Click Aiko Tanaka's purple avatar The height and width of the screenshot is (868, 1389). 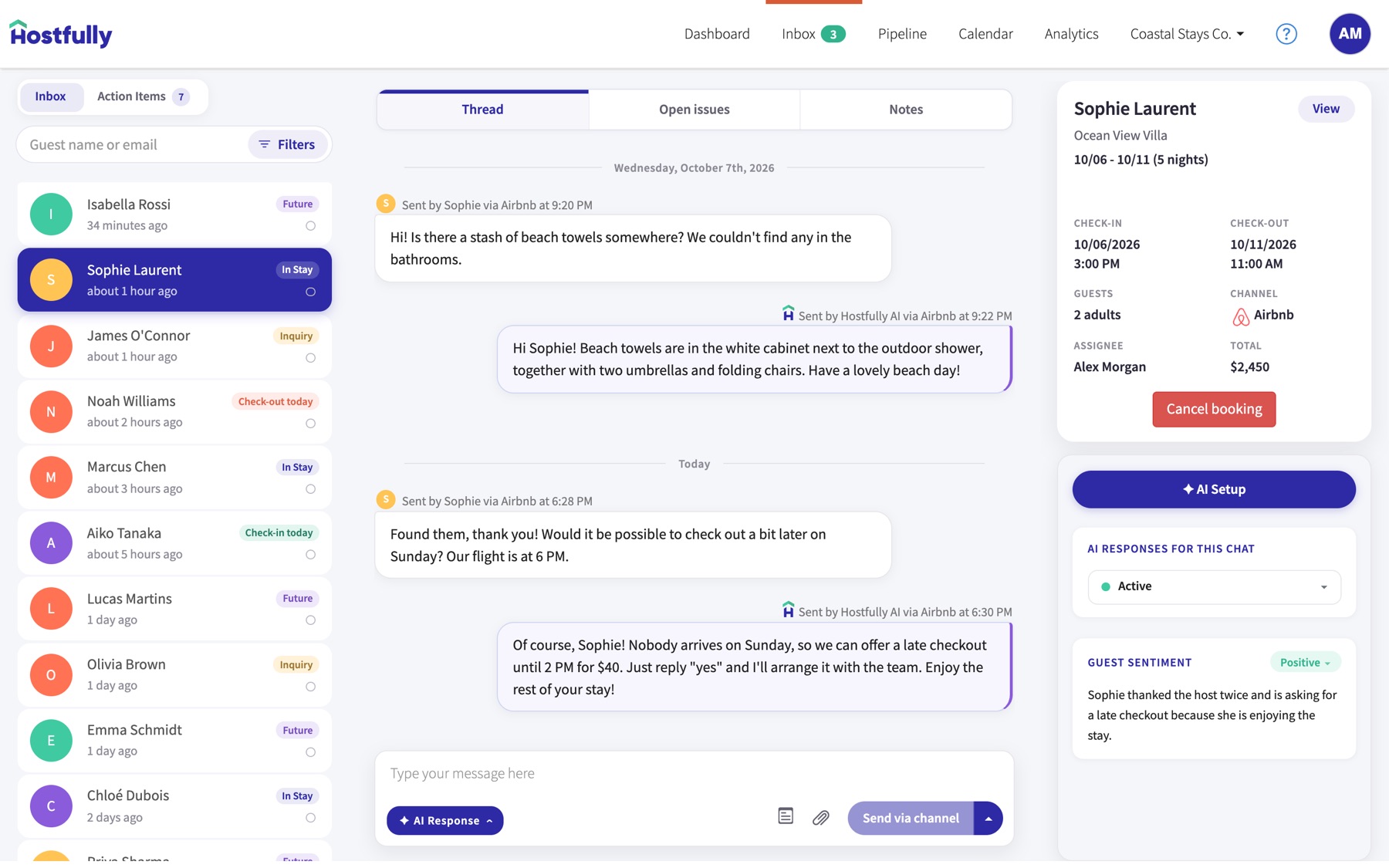[x=51, y=543]
